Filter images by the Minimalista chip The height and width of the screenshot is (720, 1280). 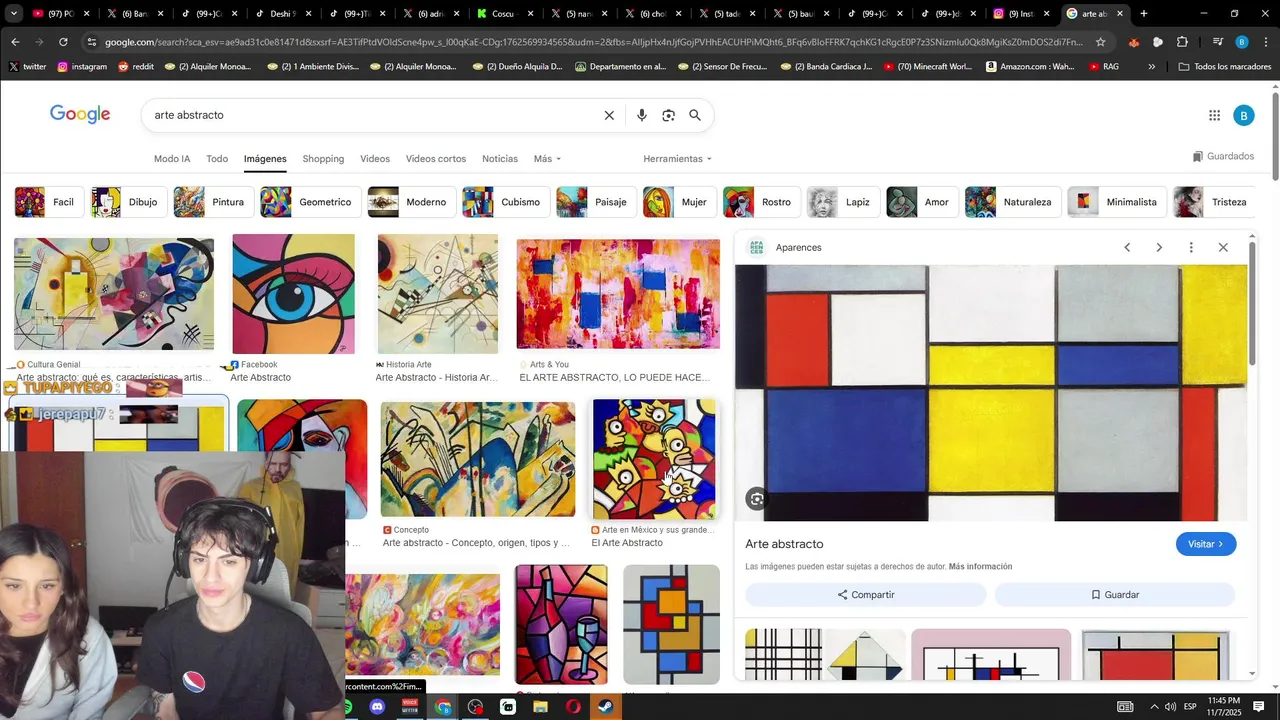point(1115,202)
